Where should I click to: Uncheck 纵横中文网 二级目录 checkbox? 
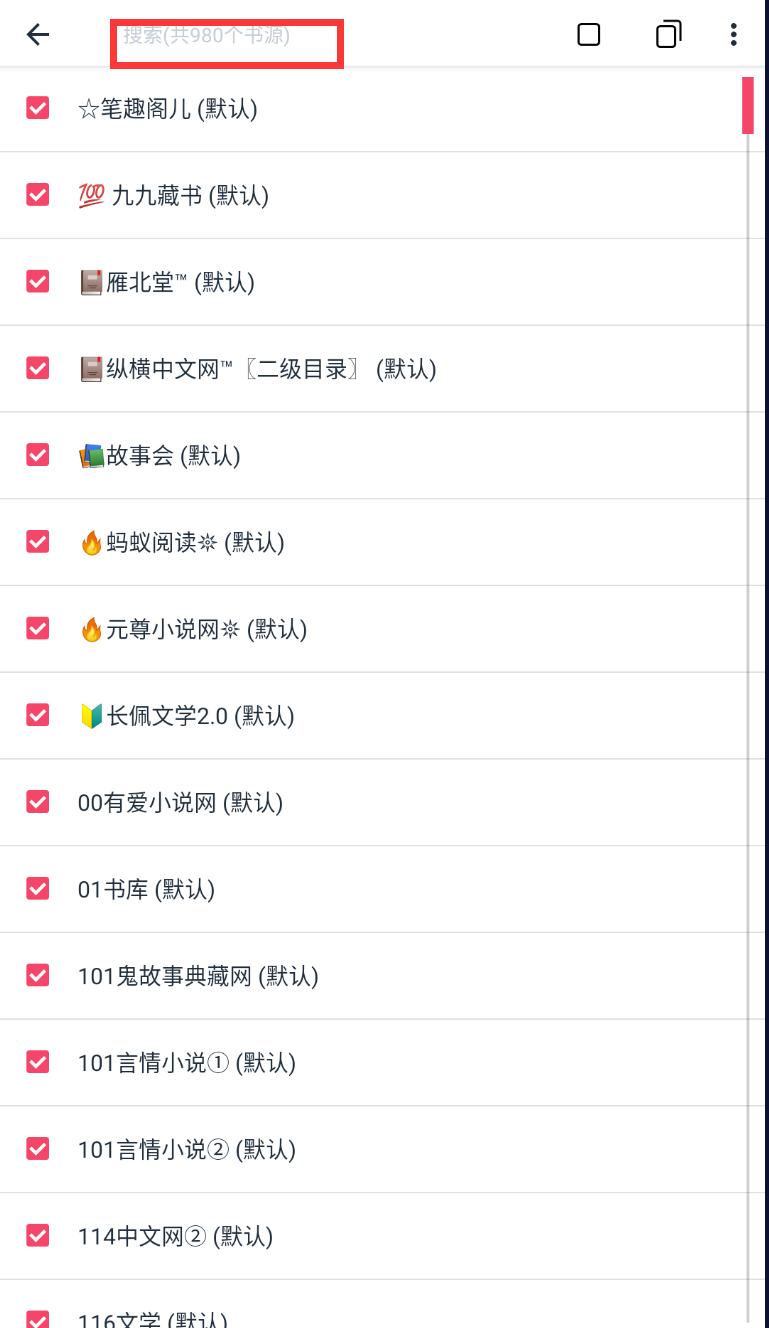pyautogui.click(x=38, y=369)
